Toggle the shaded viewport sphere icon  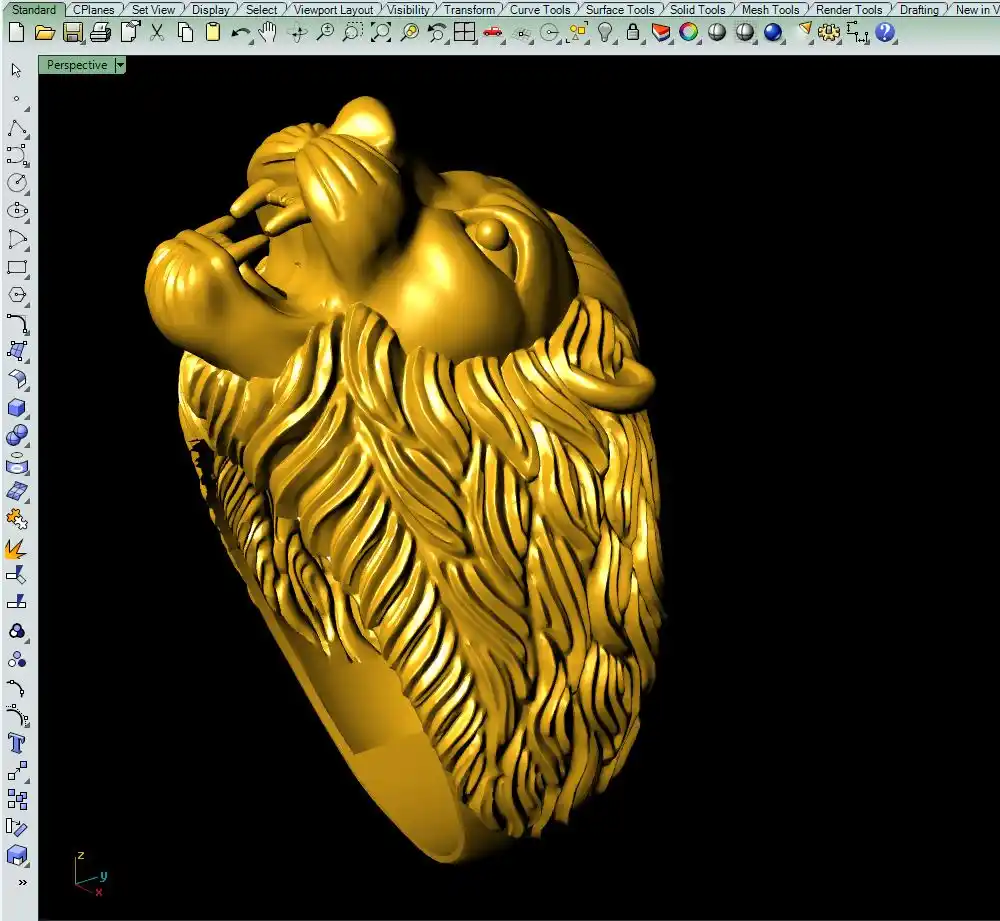717,32
